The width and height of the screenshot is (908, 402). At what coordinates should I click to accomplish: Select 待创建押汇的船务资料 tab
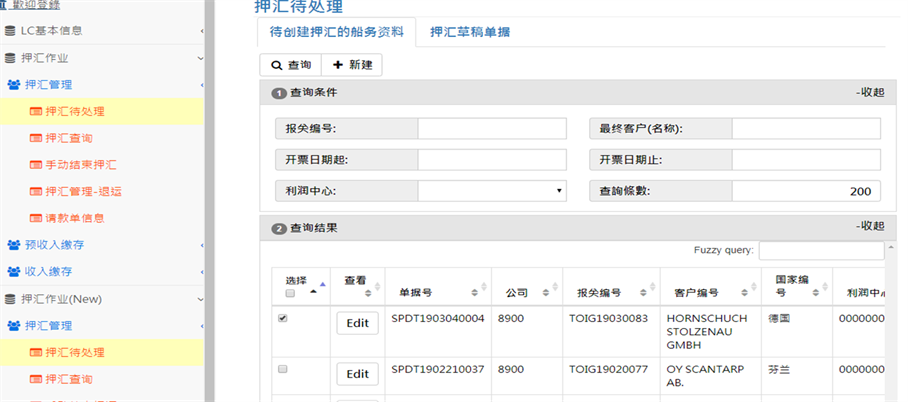[336, 32]
